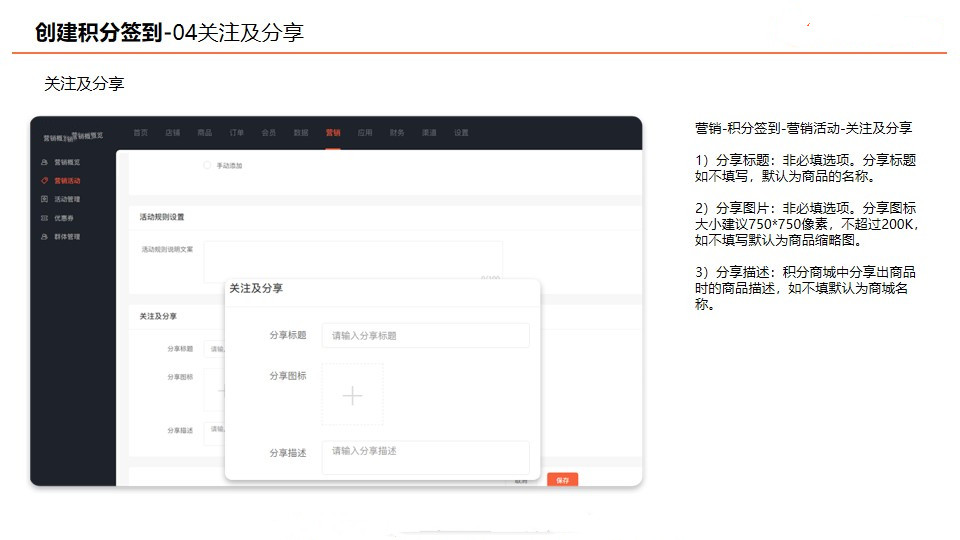The image size is (960, 540).
Task: Click the 活动规则说明文案 field label
Action: click(x=167, y=249)
